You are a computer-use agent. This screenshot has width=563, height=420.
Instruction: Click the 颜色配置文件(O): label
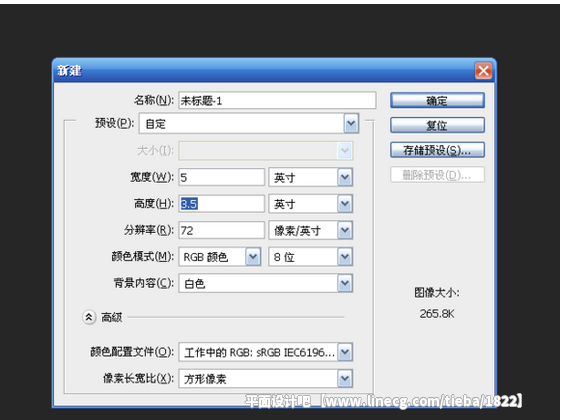[132, 352]
